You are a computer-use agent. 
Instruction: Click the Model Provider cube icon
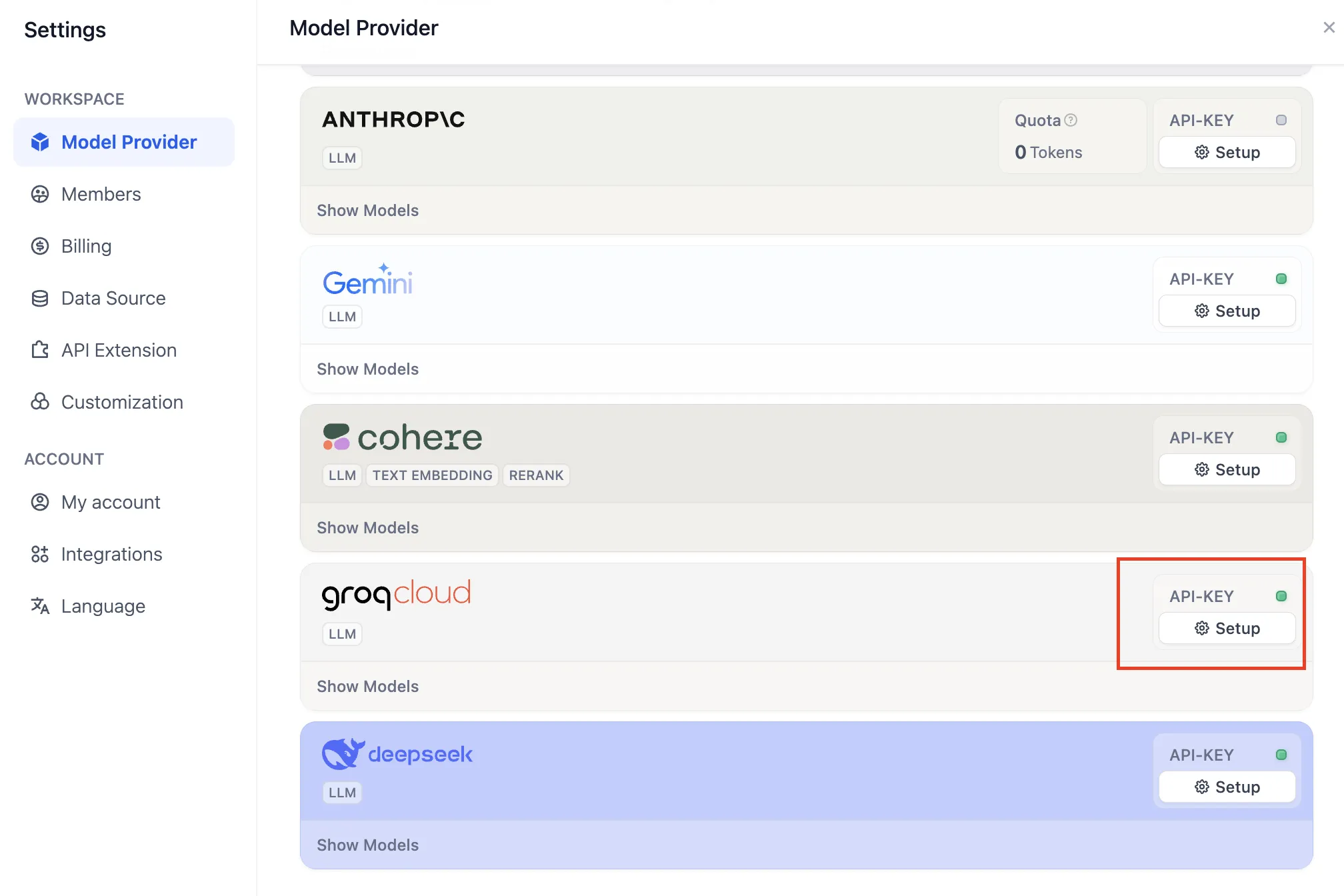[x=40, y=142]
